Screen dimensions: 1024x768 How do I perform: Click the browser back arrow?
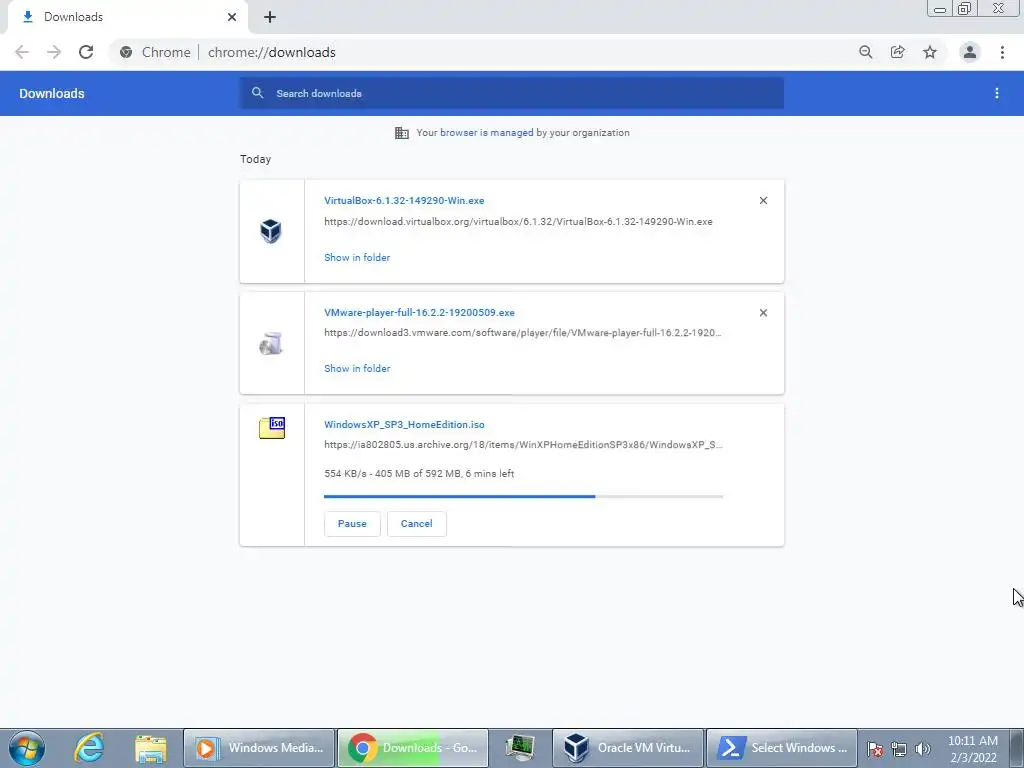[x=22, y=52]
